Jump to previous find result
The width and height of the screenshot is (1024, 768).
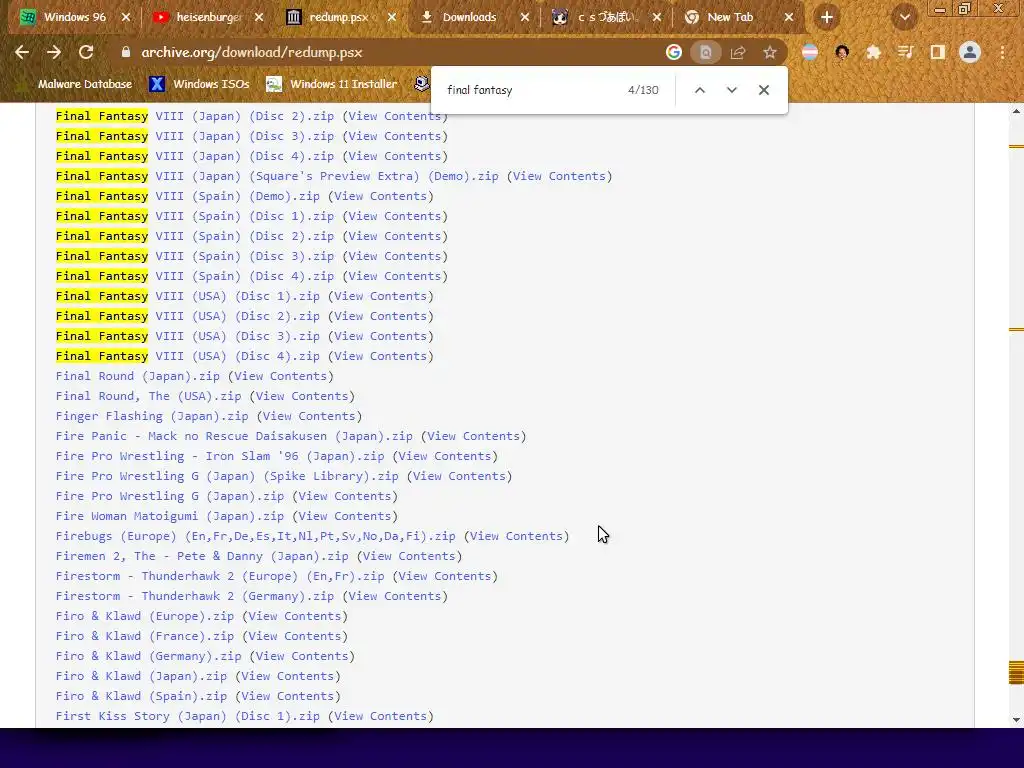pos(699,90)
